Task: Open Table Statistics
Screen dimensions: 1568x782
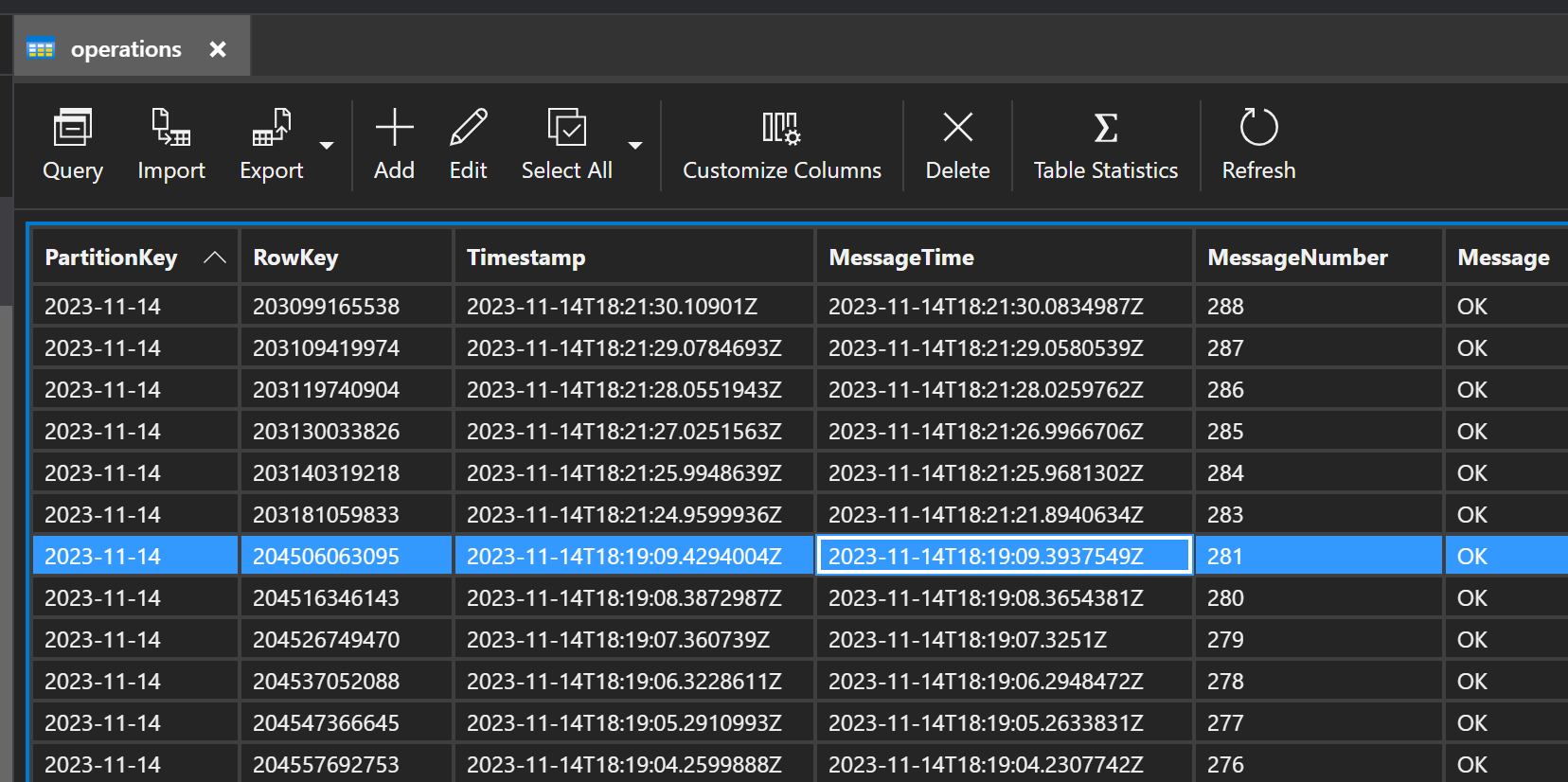Action: click(1105, 144)
